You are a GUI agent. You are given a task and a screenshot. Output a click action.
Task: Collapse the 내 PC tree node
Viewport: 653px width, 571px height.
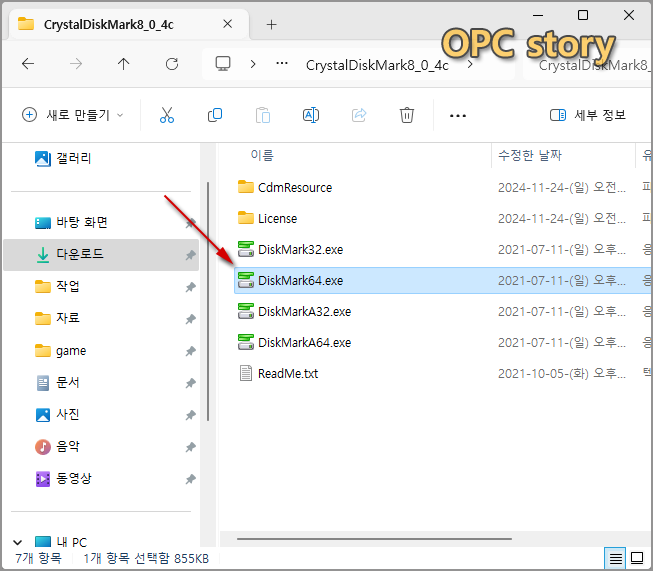(x=17, y=542)
